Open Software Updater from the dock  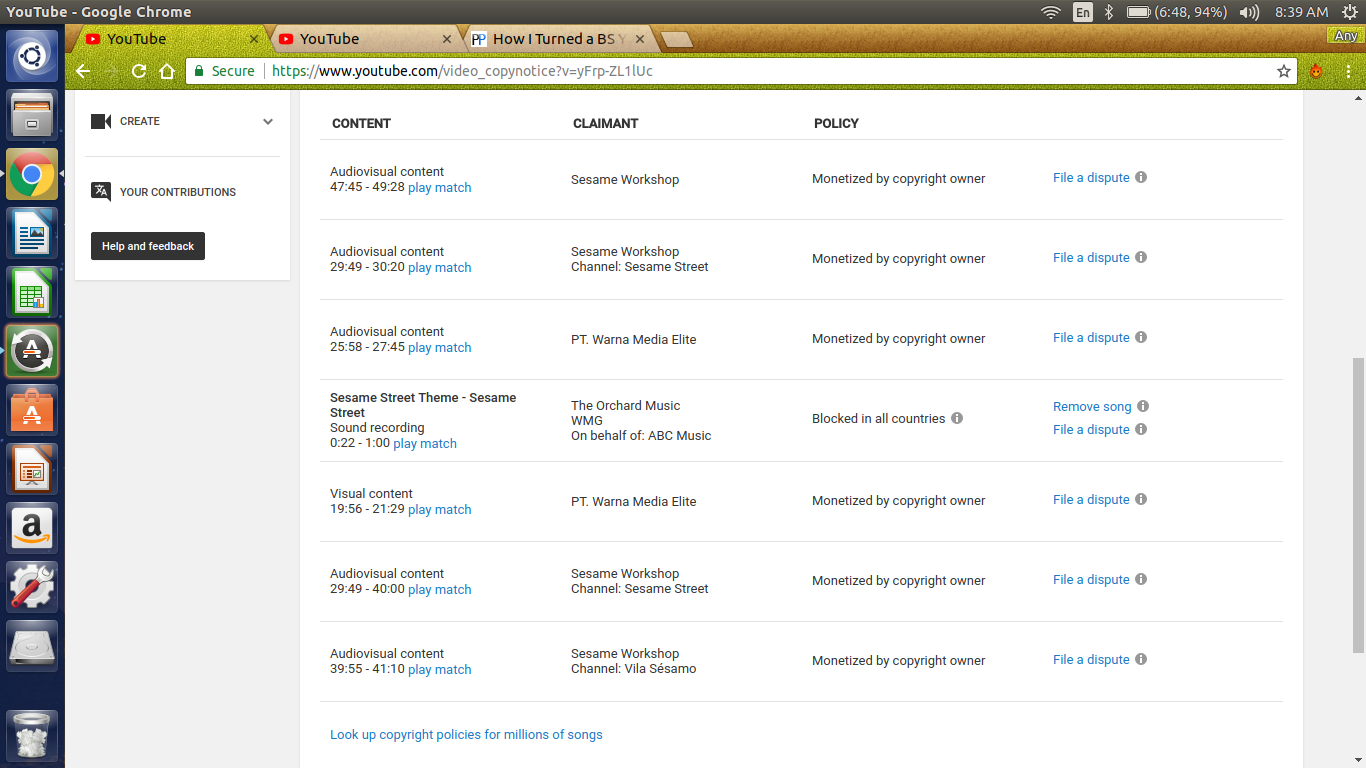click(32, 351)
